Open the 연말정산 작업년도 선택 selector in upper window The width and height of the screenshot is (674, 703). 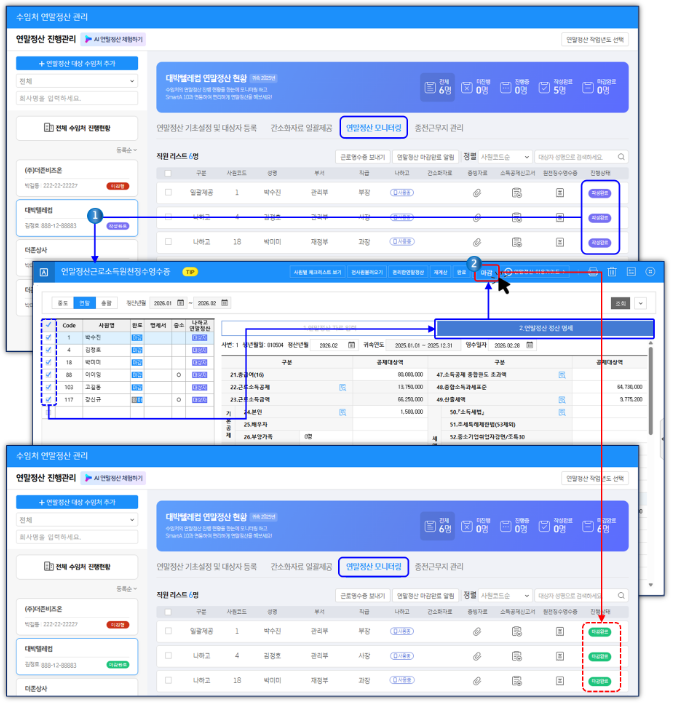pos(595,39)
